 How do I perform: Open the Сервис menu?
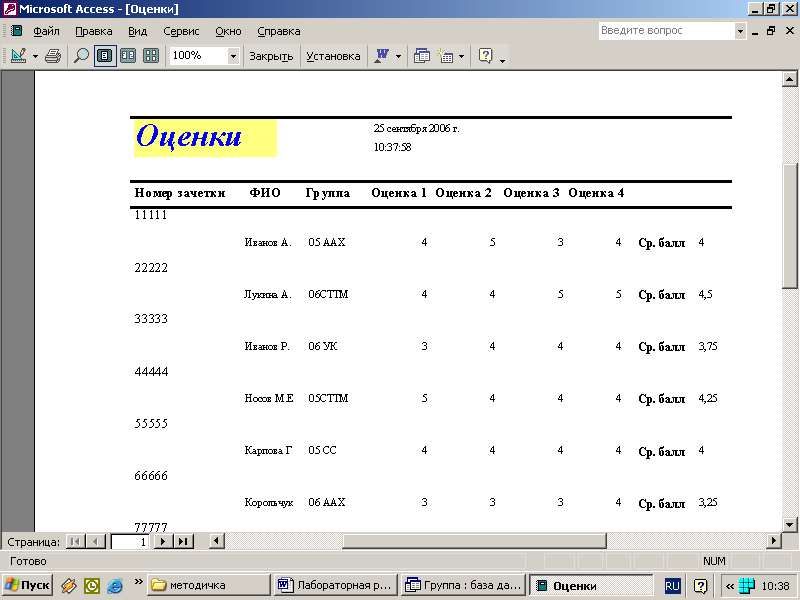coord(181,31)
